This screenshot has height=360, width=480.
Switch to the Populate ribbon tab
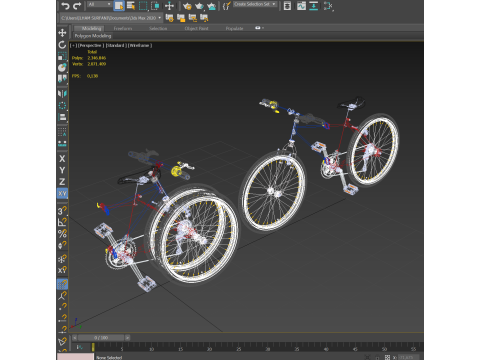coord(234,28)
